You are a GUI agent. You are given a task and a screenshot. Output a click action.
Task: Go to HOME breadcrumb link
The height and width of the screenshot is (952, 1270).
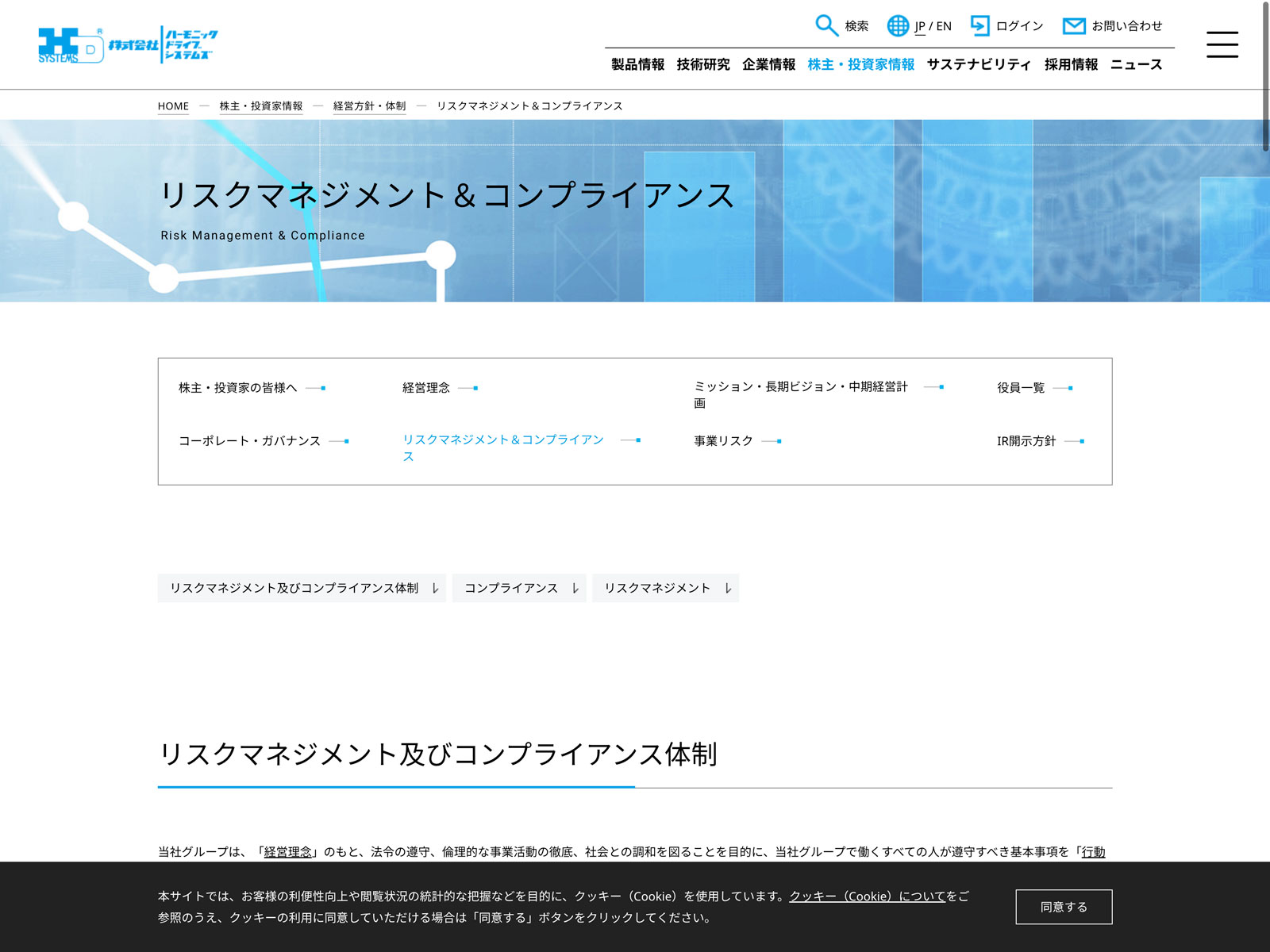click(173, 106)
